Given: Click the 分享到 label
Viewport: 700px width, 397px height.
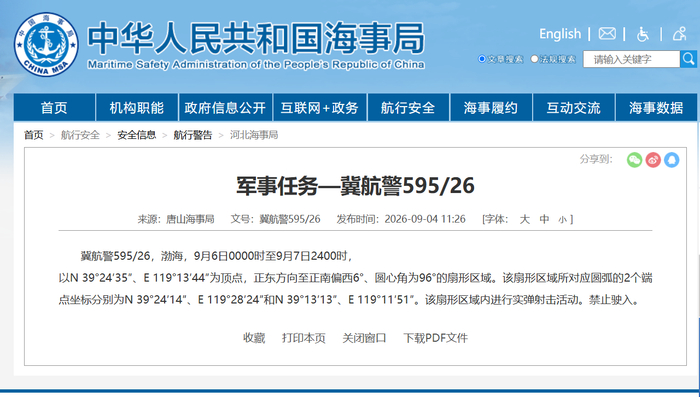Looking at the screenshot, I should pyautogui.click(x=596, y=159).
